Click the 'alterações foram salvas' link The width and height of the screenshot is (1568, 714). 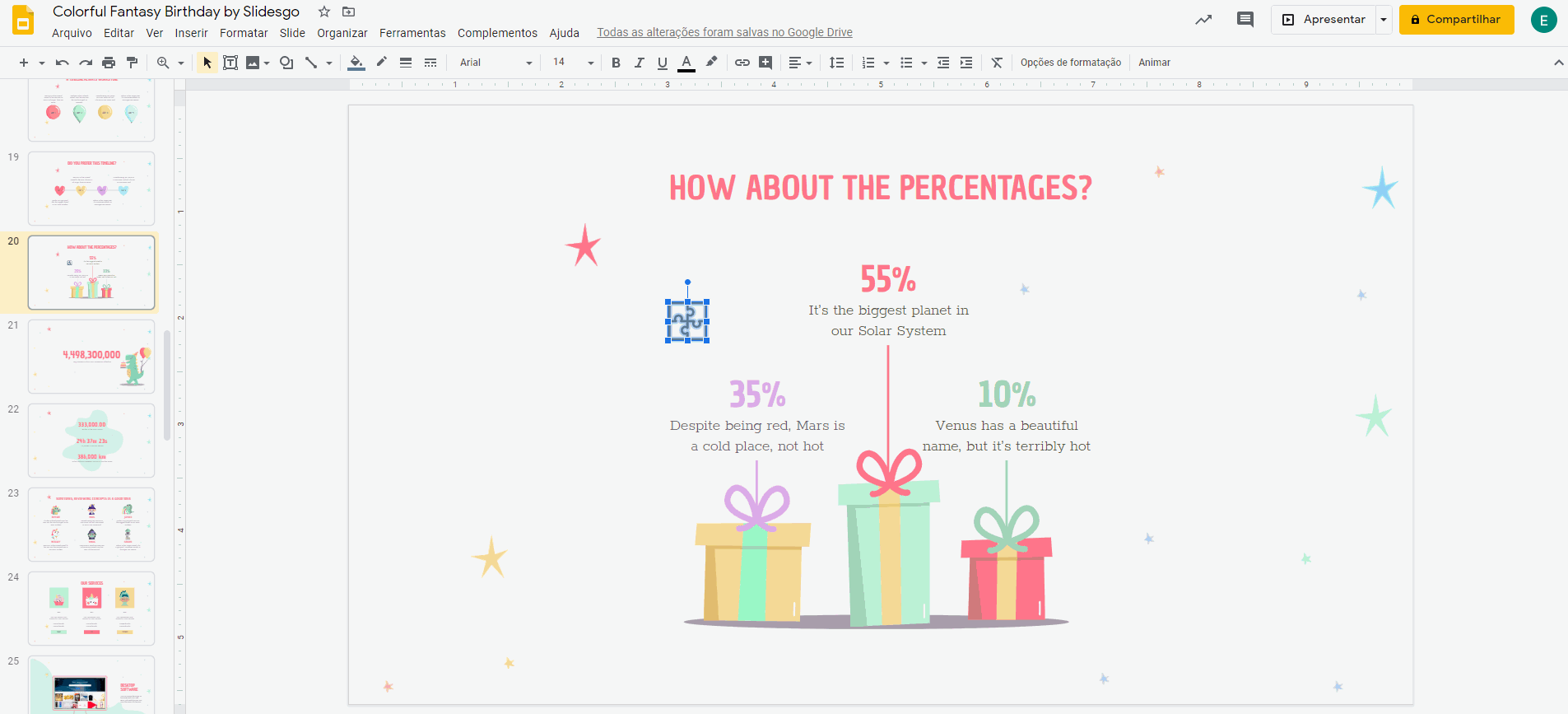coord(724,33)
